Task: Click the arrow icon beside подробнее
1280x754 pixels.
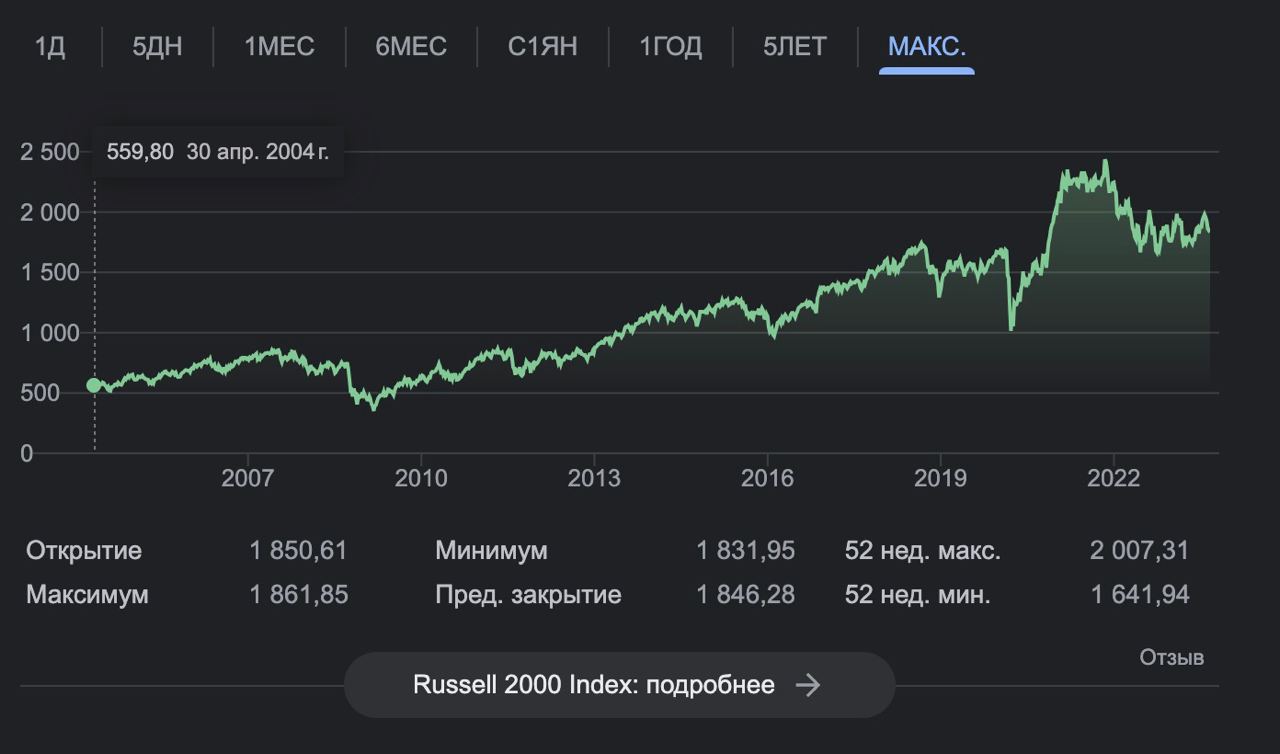Action: [808, 685]
